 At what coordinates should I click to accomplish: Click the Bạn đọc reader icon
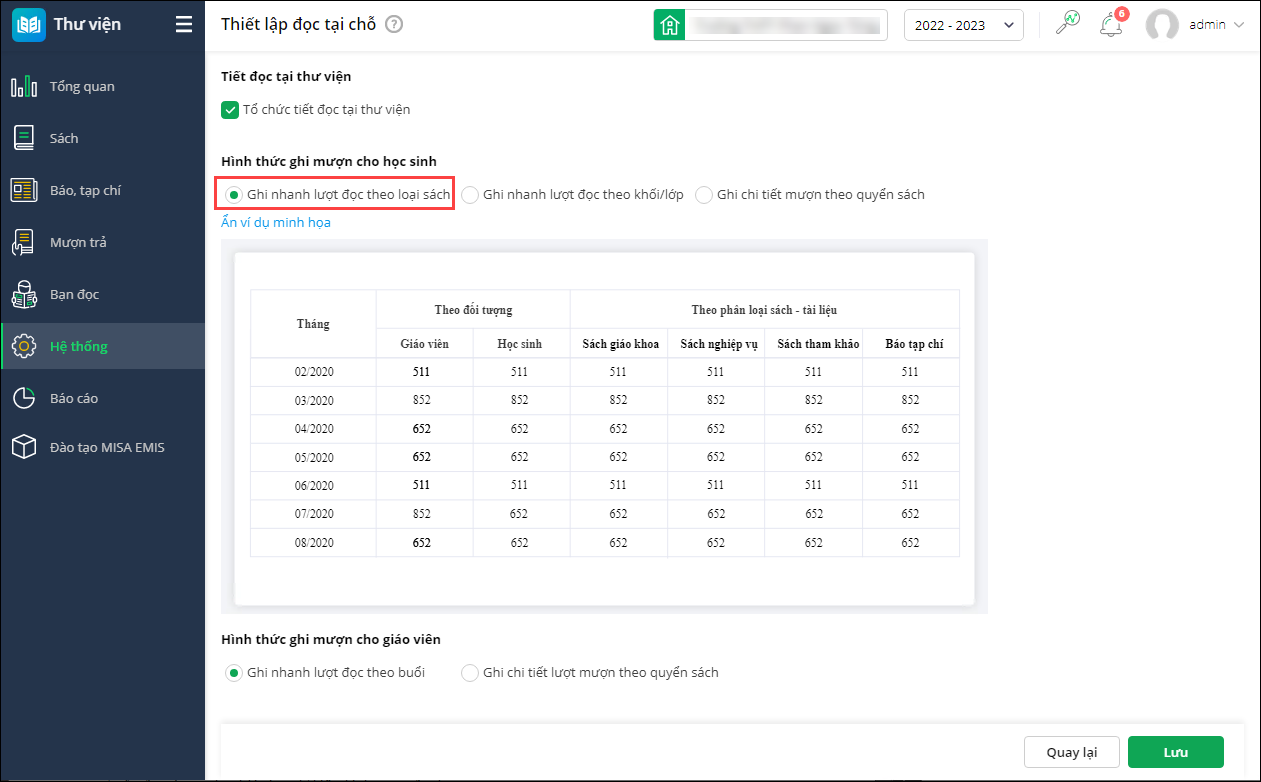tap(24, 294)
